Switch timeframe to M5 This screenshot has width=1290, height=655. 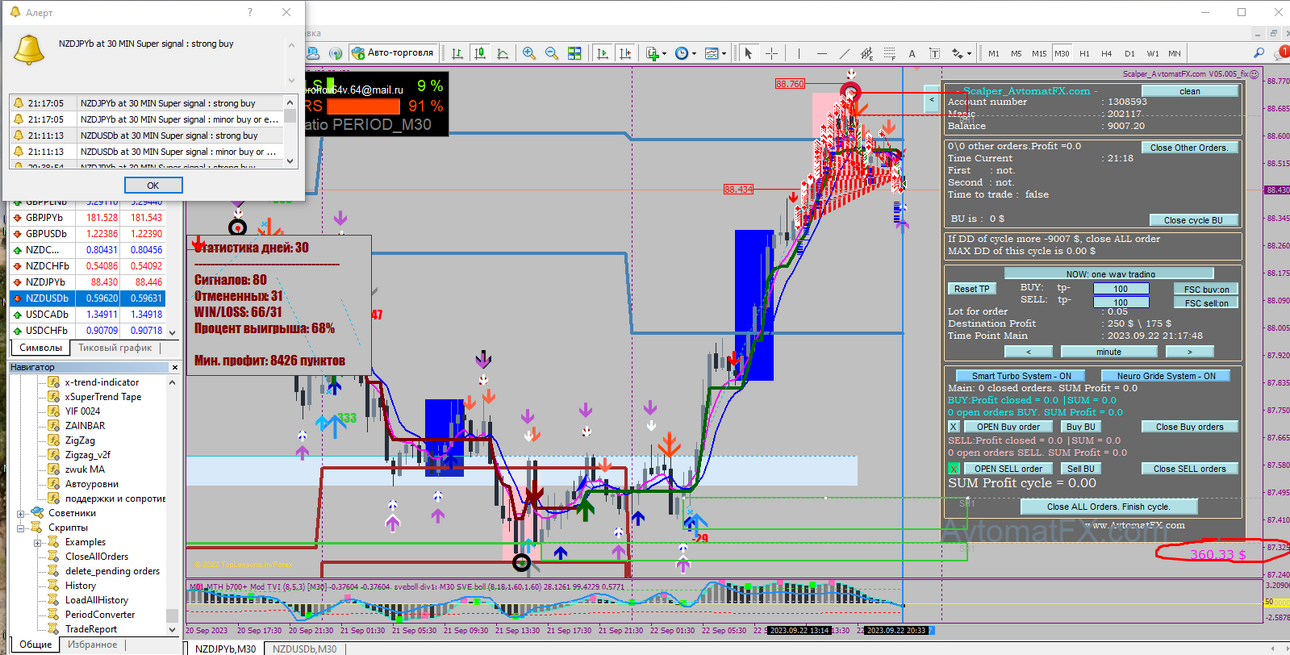coord(1016,53)
